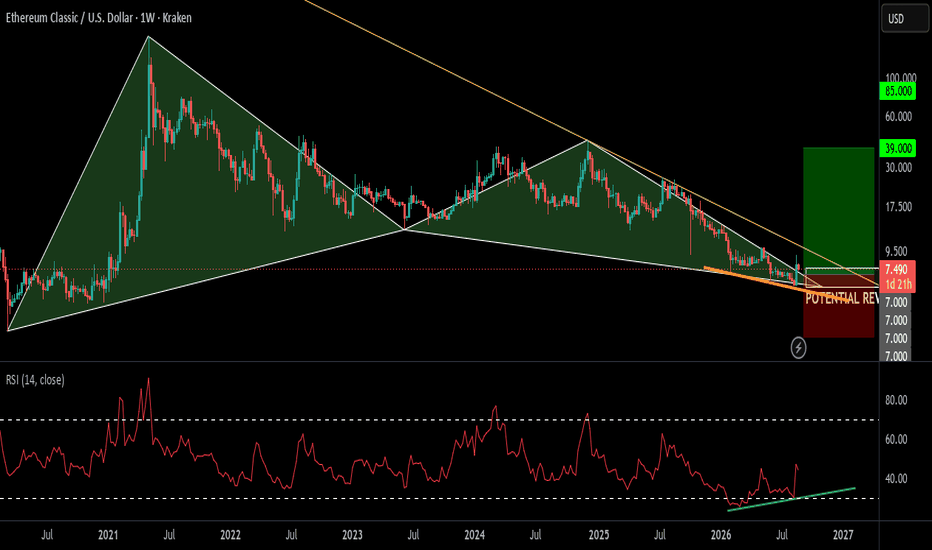Open the USD currency selector
The image size is (932, 550).
903,19
